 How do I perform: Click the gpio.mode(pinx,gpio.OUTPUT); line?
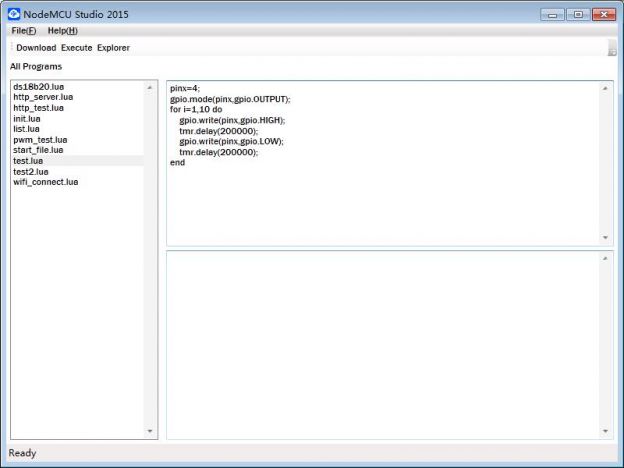tap(230, 99)
